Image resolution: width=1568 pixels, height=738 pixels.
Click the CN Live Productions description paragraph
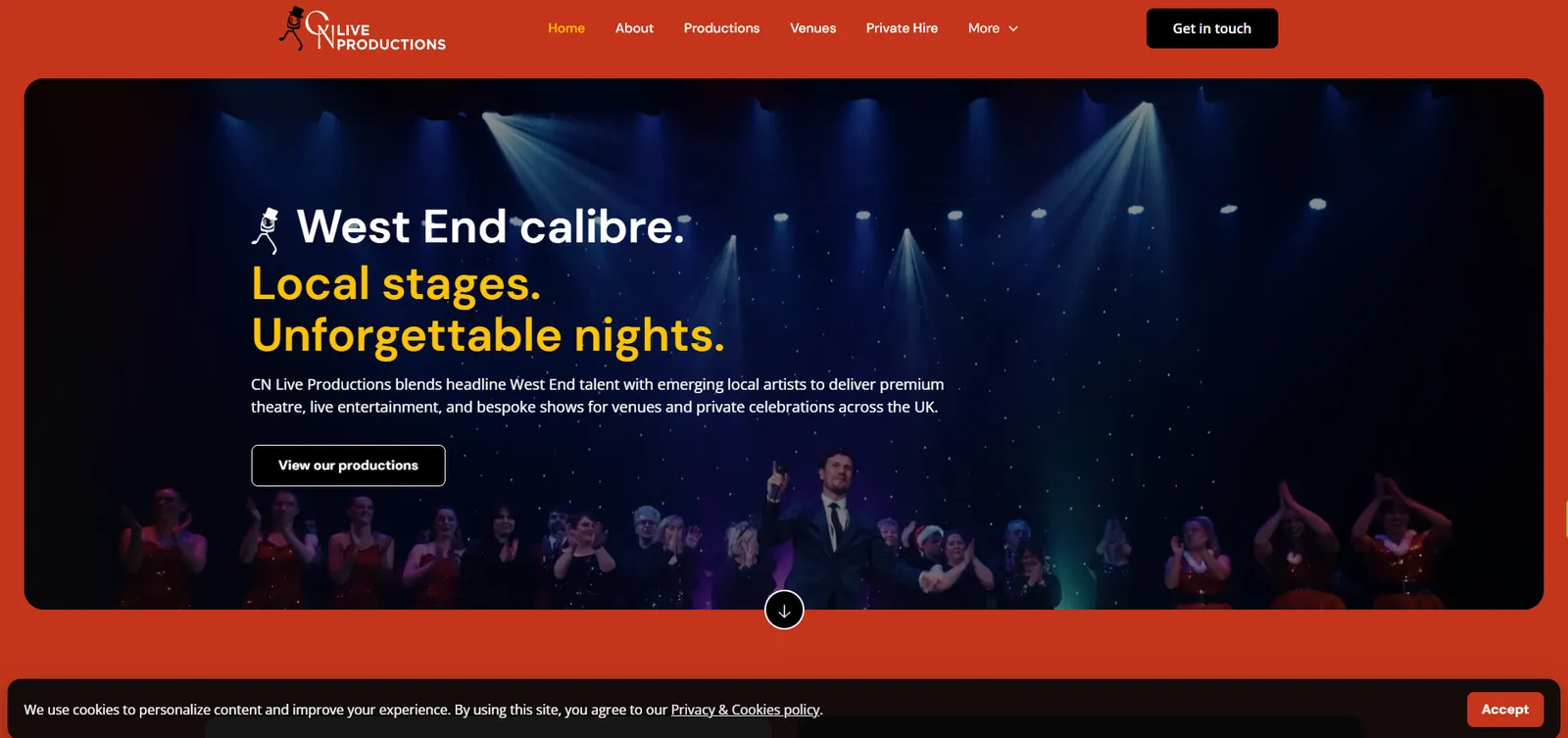point(597,396)
